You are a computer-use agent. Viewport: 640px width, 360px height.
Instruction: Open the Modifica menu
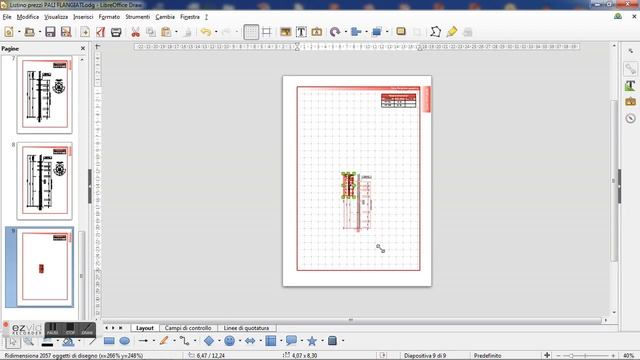coord(28,17)
